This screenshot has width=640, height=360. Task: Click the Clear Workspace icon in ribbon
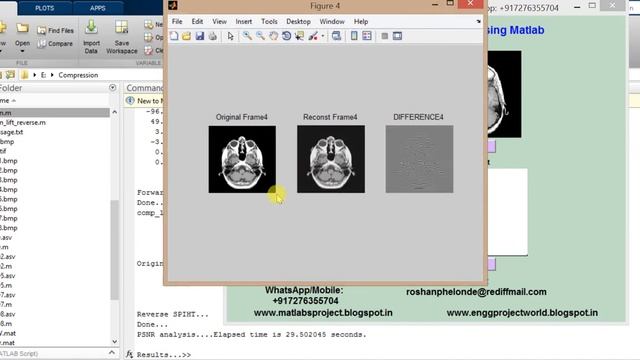(x=149, y=50)
